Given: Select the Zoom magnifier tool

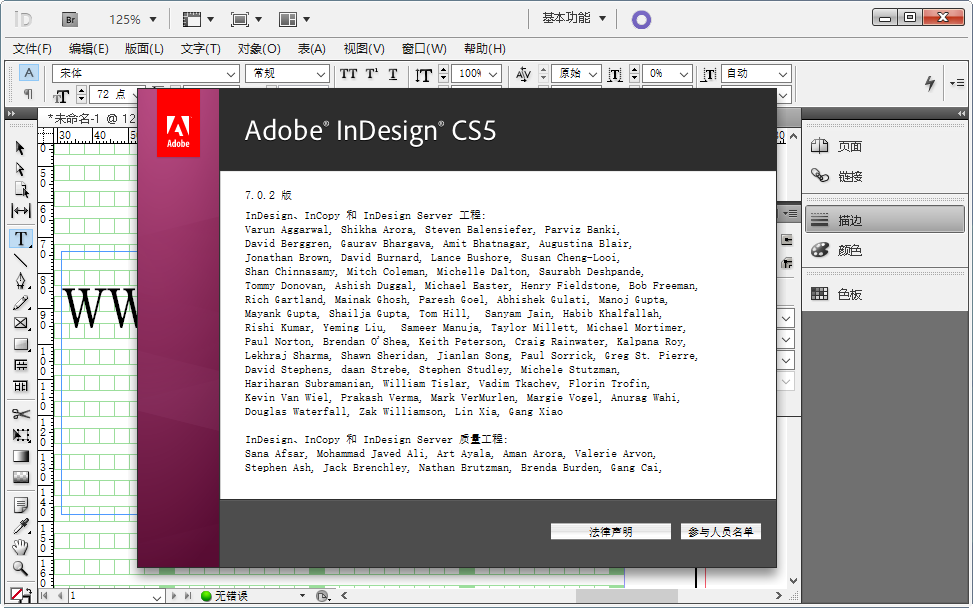Looking at the screenshot, I should 20,568.
